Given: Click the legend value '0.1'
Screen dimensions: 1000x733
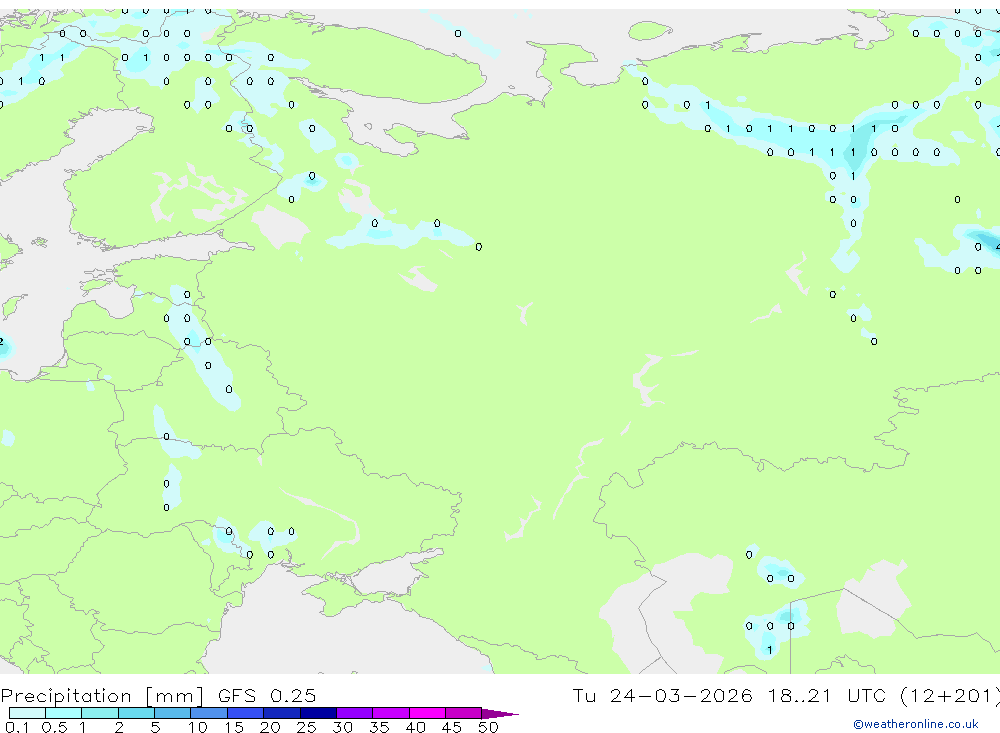Looking at the screenshot, I should 17,727.
